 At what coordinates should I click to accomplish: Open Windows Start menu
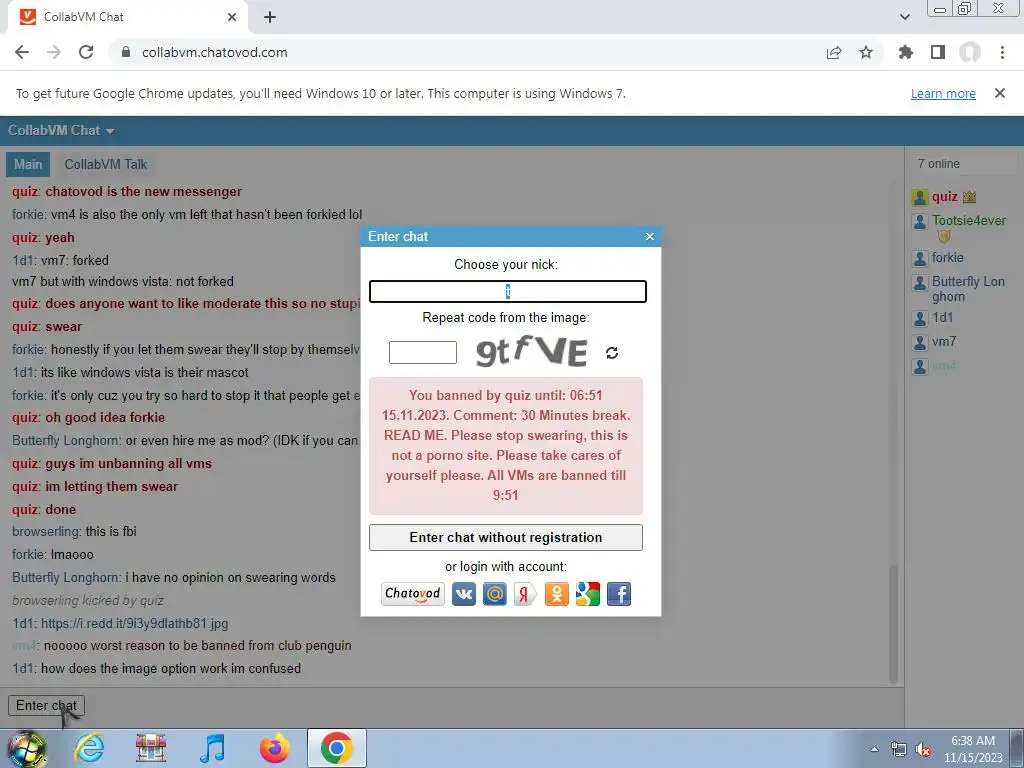pyautogui.click(x=27, y=748)
